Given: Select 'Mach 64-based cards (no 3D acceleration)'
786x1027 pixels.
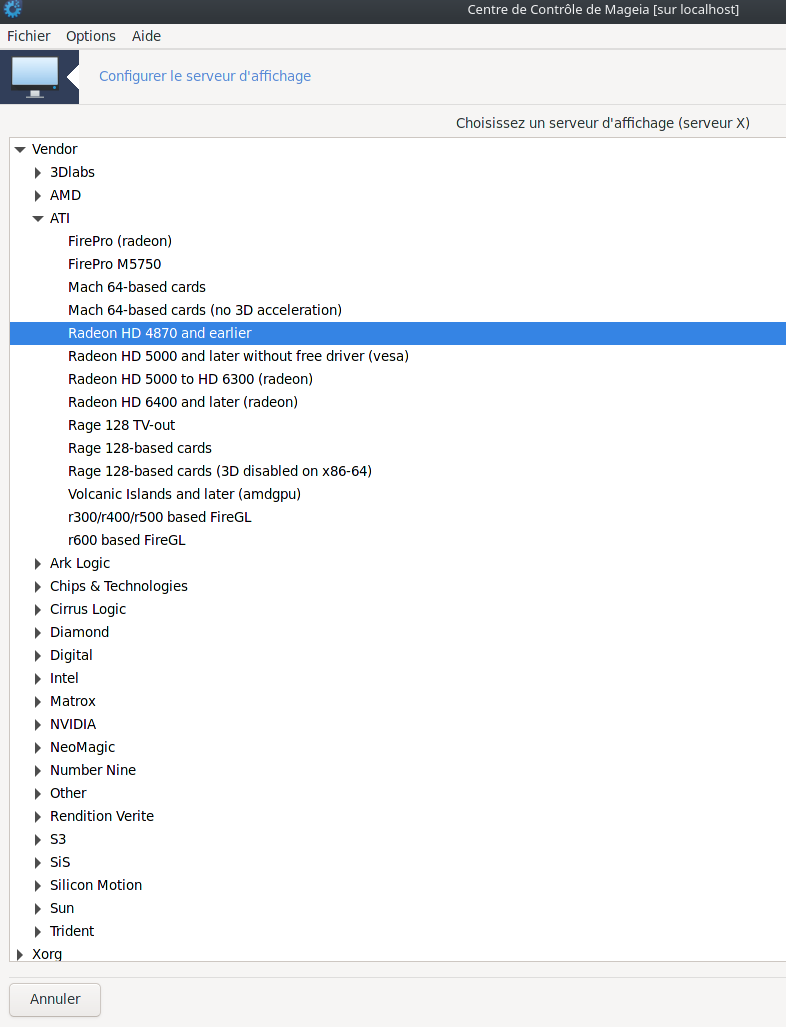Looking at the screenshot, I should coord(205,310).
